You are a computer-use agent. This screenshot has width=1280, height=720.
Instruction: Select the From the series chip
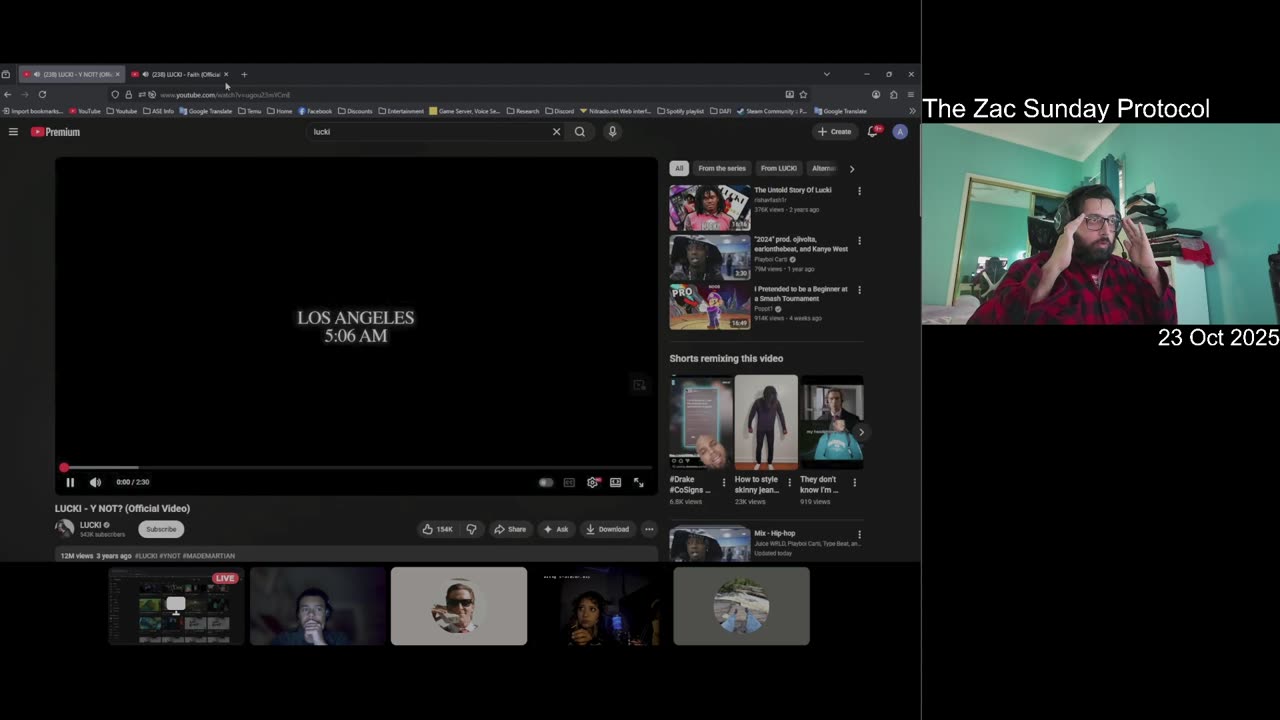click(x=722, y=168)
